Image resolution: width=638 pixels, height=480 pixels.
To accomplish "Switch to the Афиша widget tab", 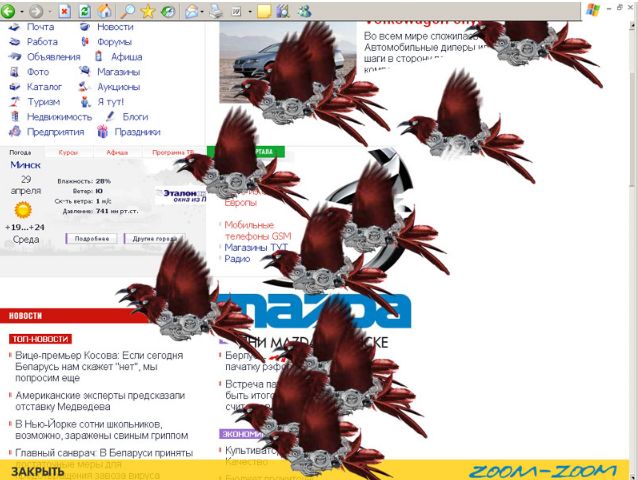I will tap(117, 153).
